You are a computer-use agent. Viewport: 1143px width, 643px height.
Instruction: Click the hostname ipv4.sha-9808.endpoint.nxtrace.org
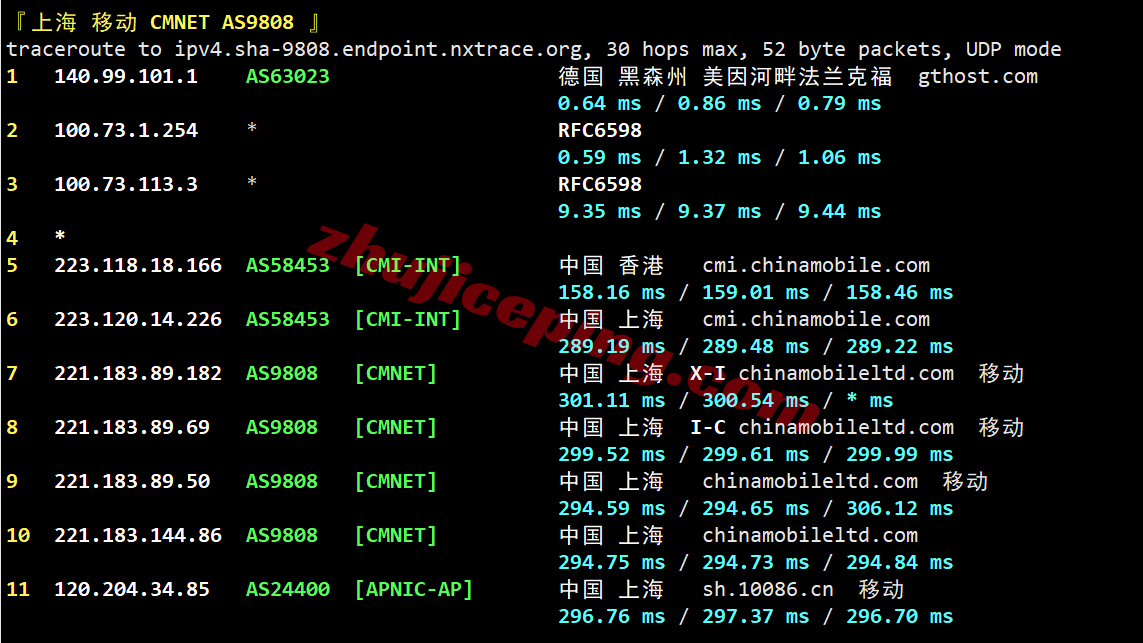[378, 50]
